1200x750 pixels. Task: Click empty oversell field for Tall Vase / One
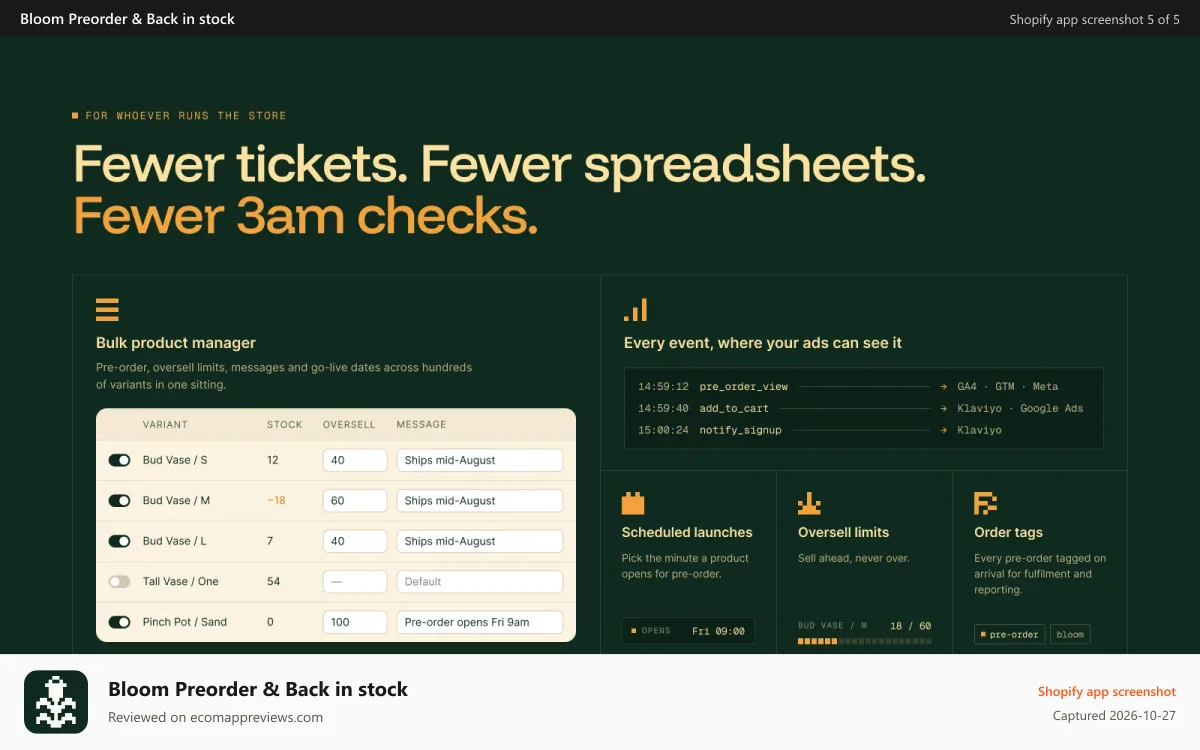[x=355, y=581]
